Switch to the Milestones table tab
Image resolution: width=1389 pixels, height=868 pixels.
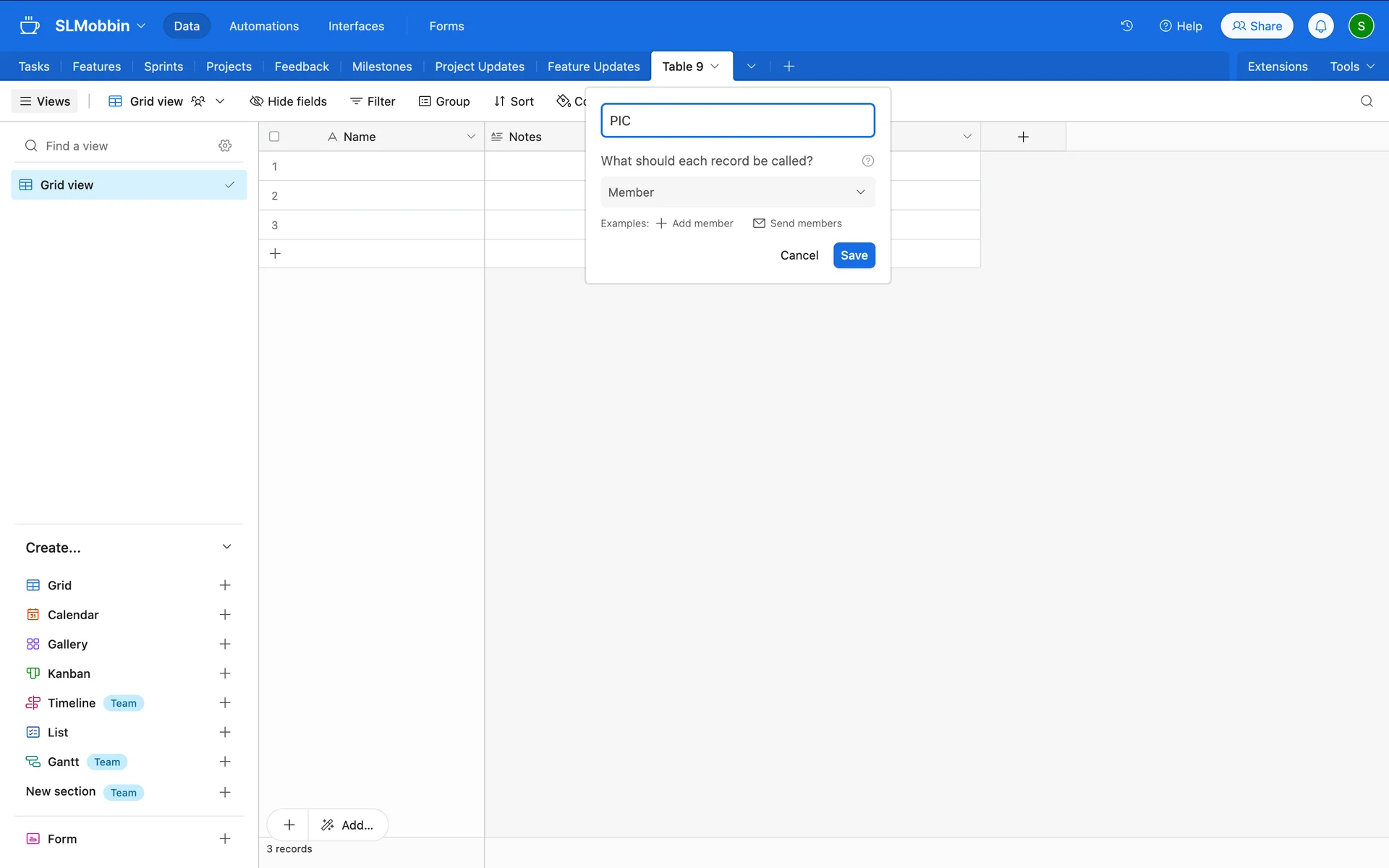[381, 67]
